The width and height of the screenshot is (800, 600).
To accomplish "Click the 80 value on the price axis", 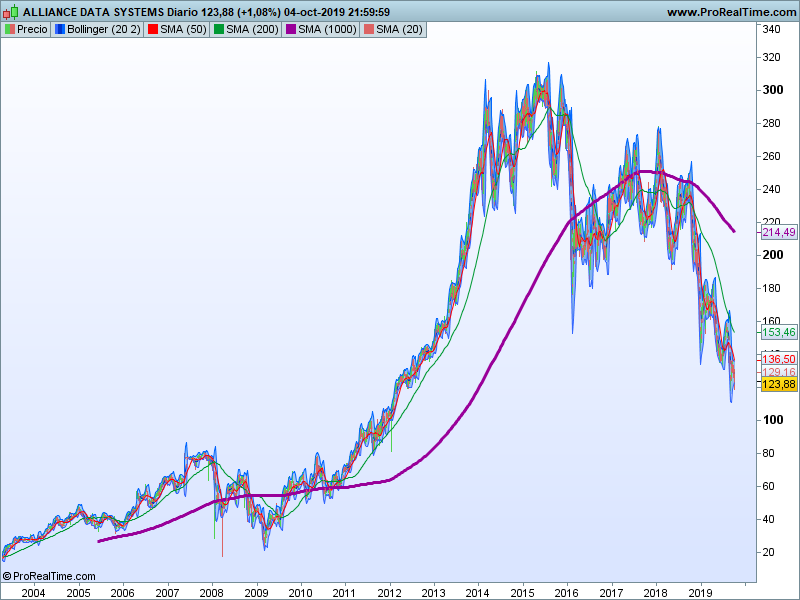I will coord(768,453).
